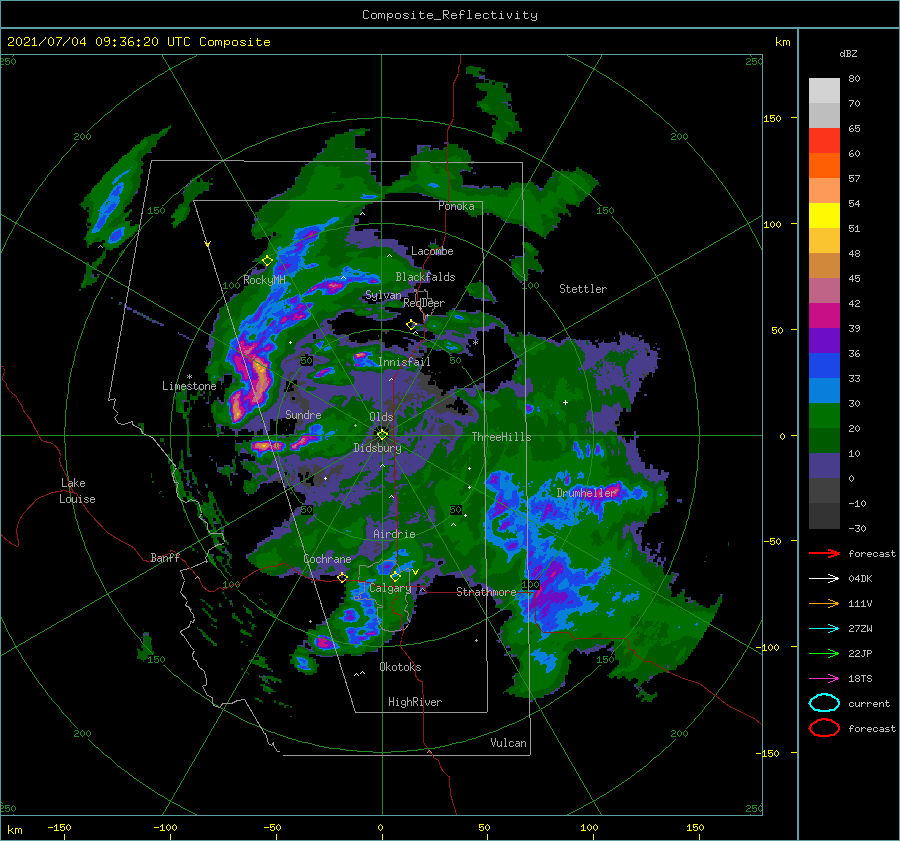Select the 36 dBZ blue swatch
Image resolution: width=900 pixels, height=841 pixels.
[824, 365]
